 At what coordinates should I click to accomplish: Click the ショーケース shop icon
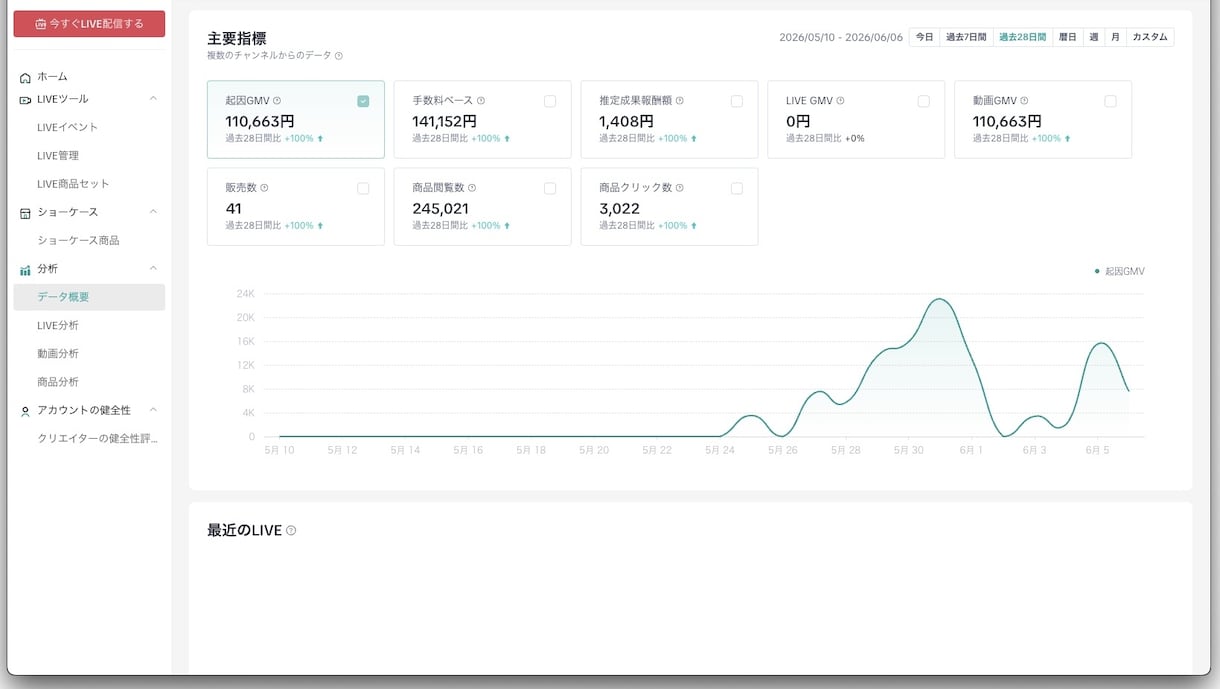(25, 213)
